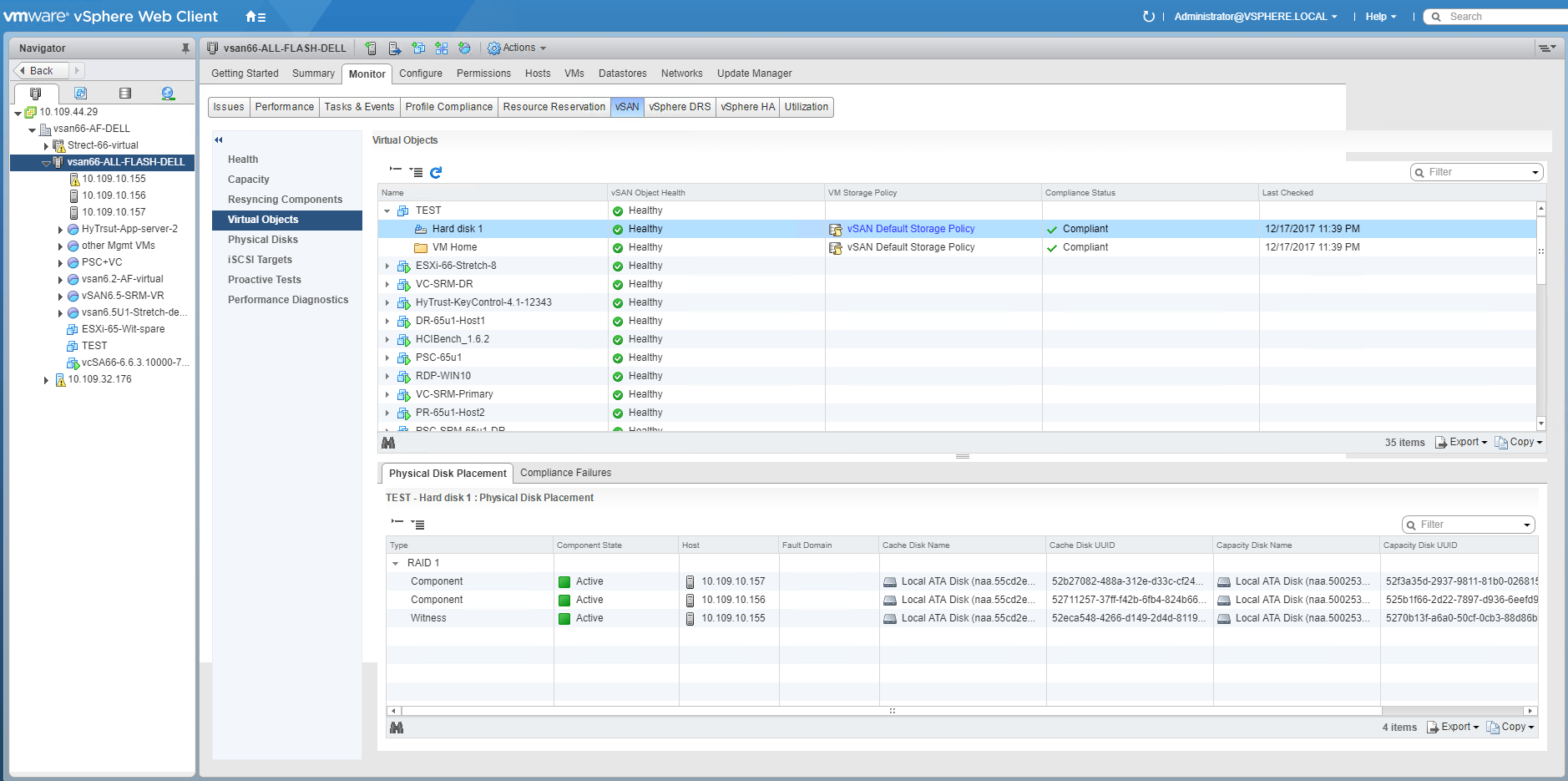Collapse the TEST virtual object row
The height and width of the screenshot is (781, 1568).
387,211
